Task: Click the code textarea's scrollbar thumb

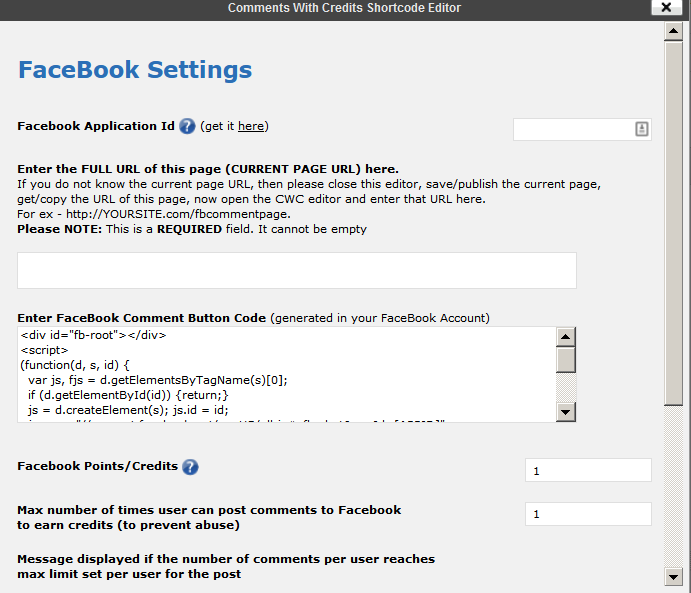Action: (566, 359)
